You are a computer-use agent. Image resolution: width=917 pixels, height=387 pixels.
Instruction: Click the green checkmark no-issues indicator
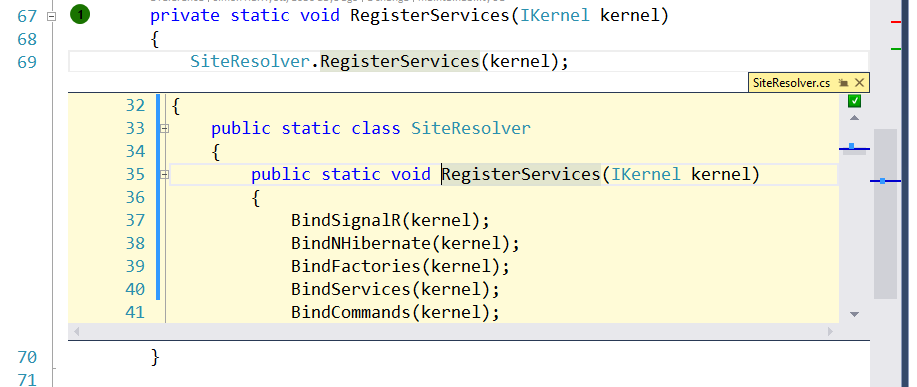click(854, 101)
